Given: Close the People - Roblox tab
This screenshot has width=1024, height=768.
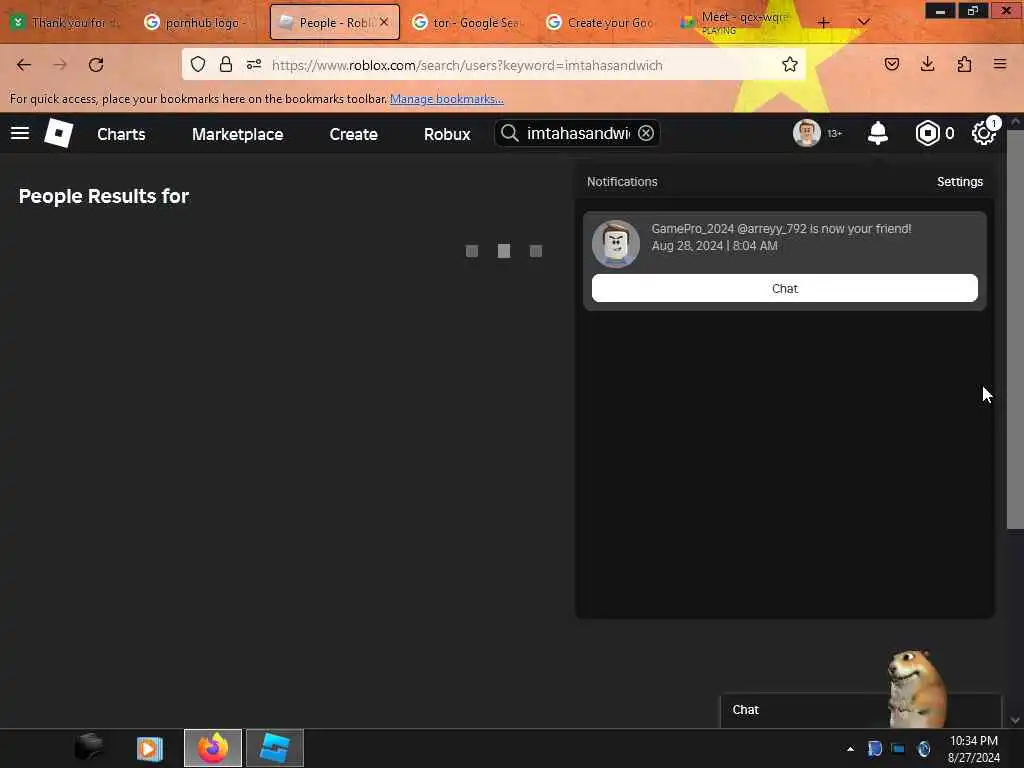Looking at the screenshot, I should coord(384,22).
